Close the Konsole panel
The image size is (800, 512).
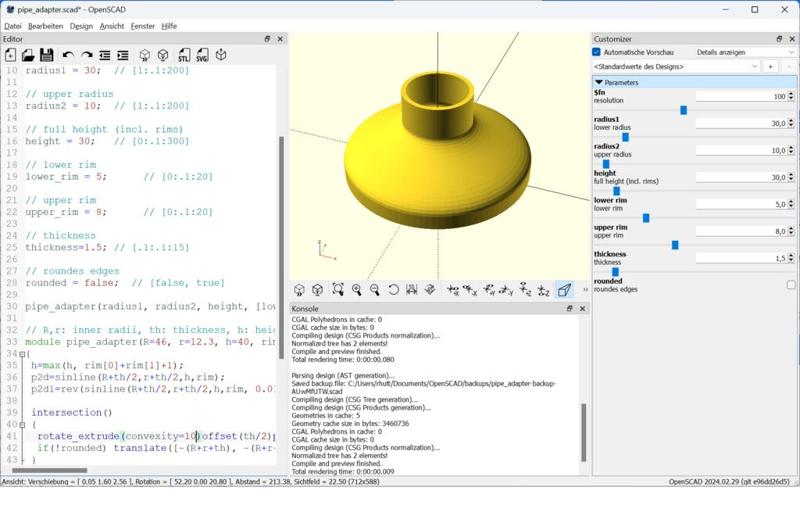click(x=582, y=309)
